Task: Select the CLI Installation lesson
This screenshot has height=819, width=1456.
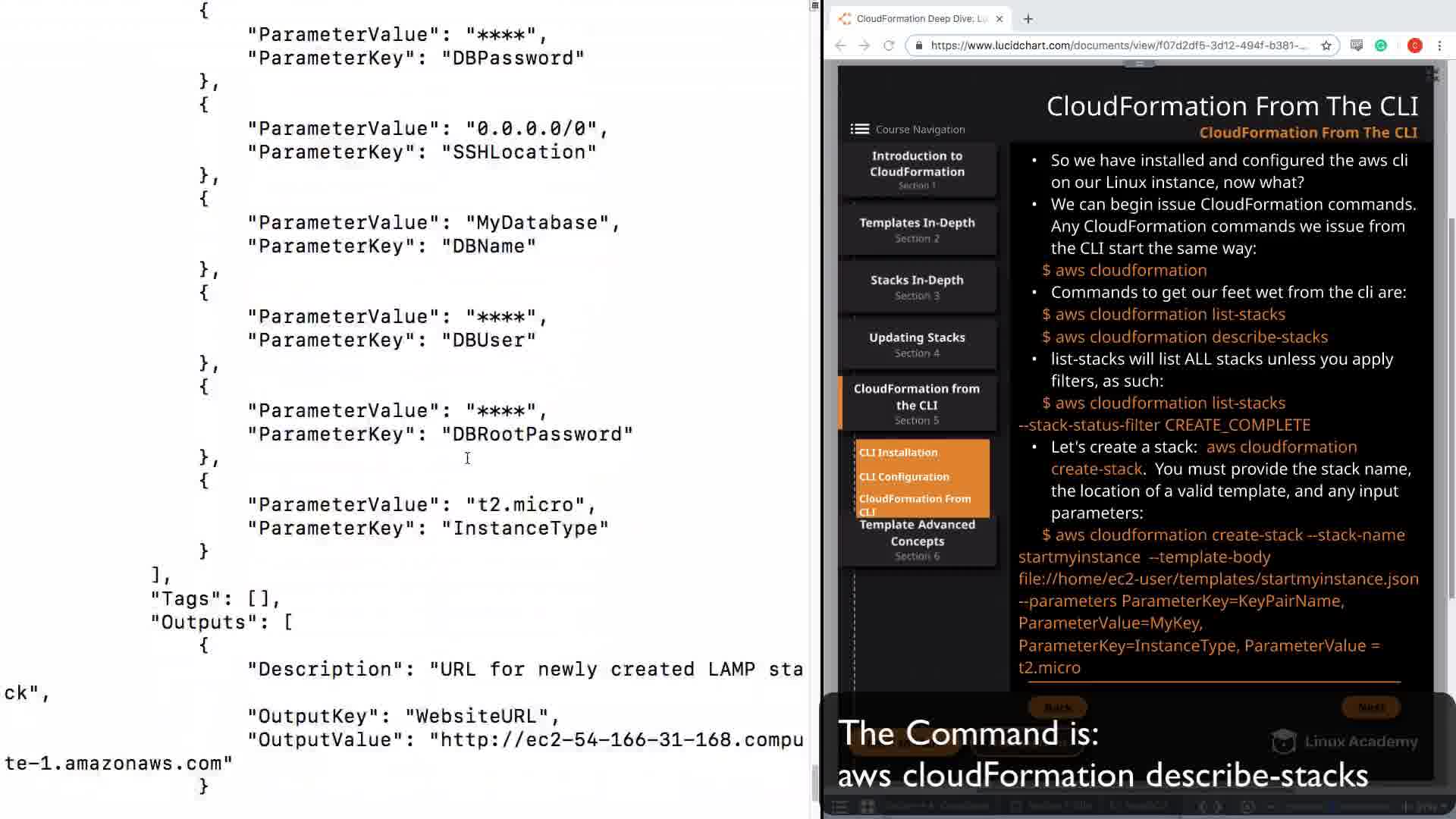Action: 898,452
